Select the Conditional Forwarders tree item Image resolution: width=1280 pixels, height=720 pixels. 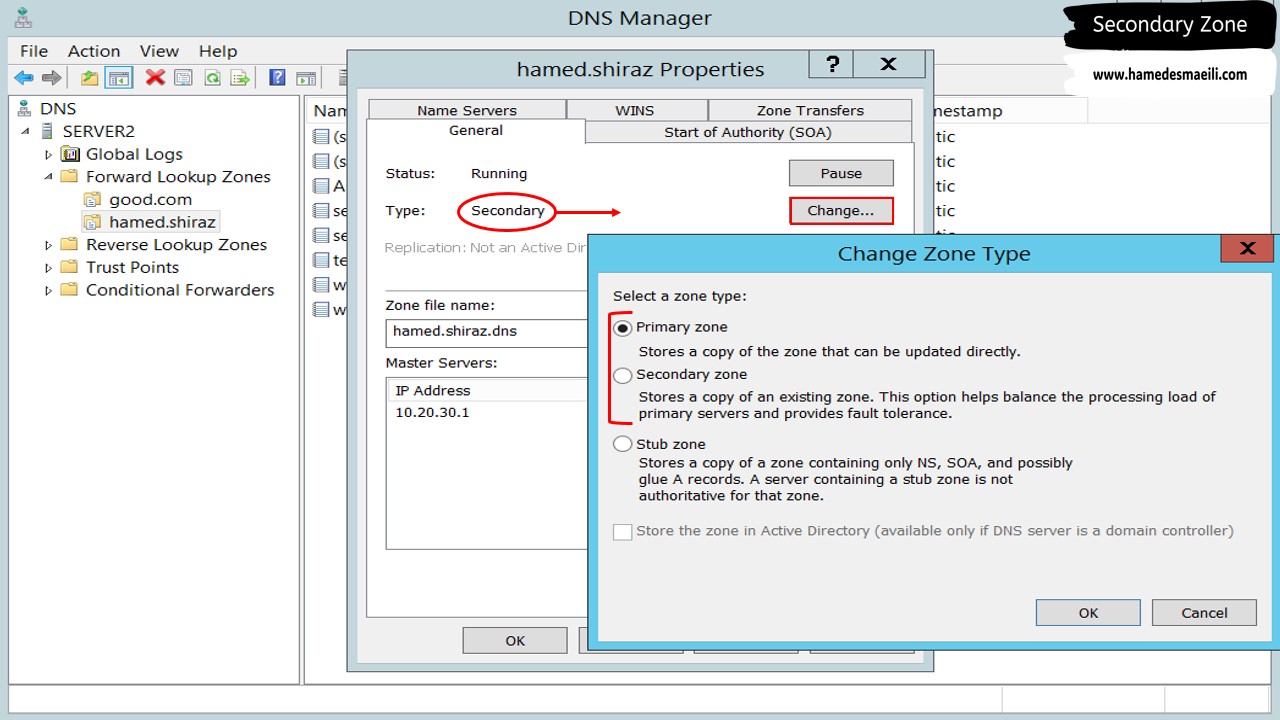180,290
